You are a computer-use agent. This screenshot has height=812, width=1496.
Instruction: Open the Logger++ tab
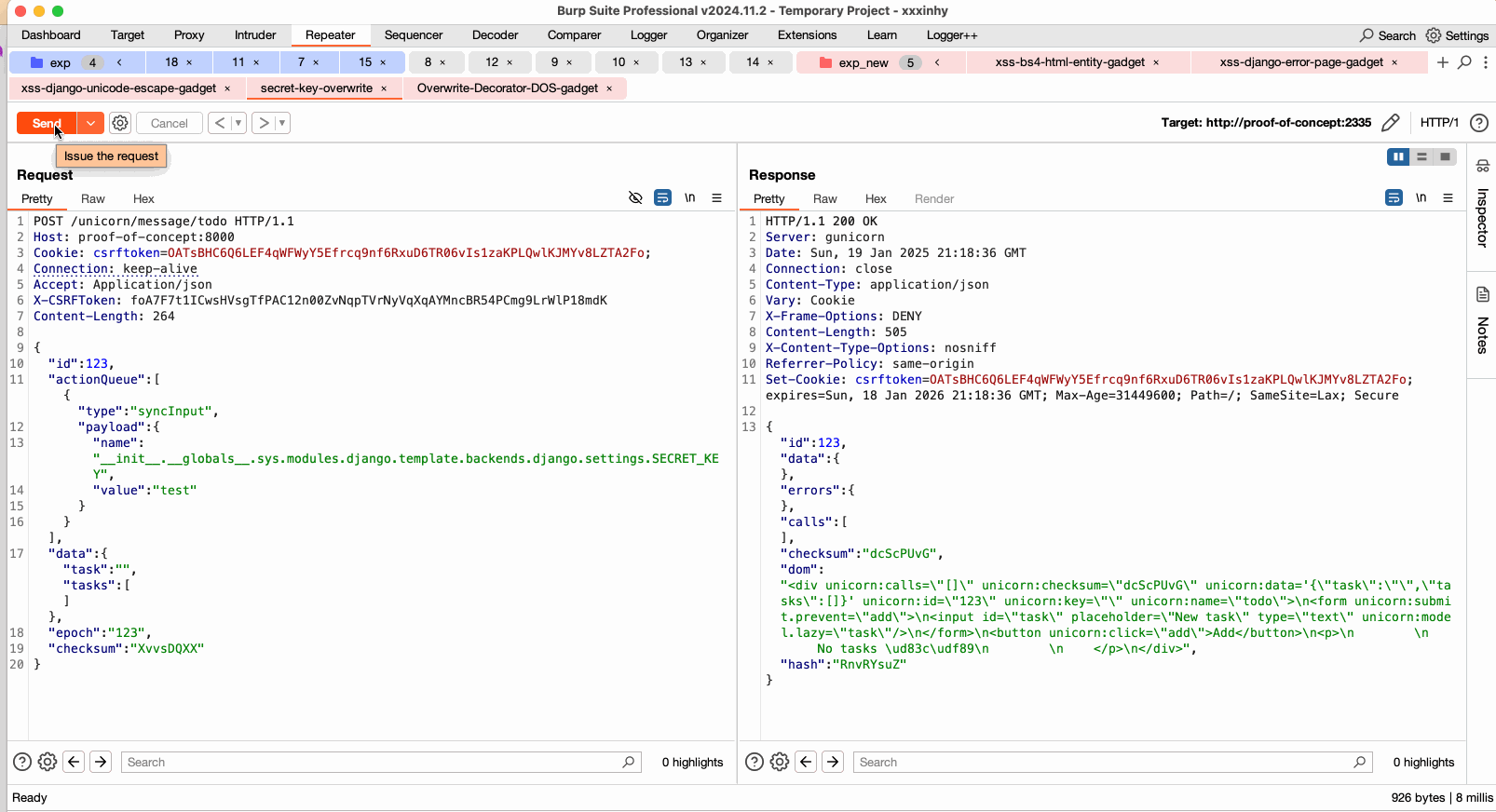pos(952,35)
